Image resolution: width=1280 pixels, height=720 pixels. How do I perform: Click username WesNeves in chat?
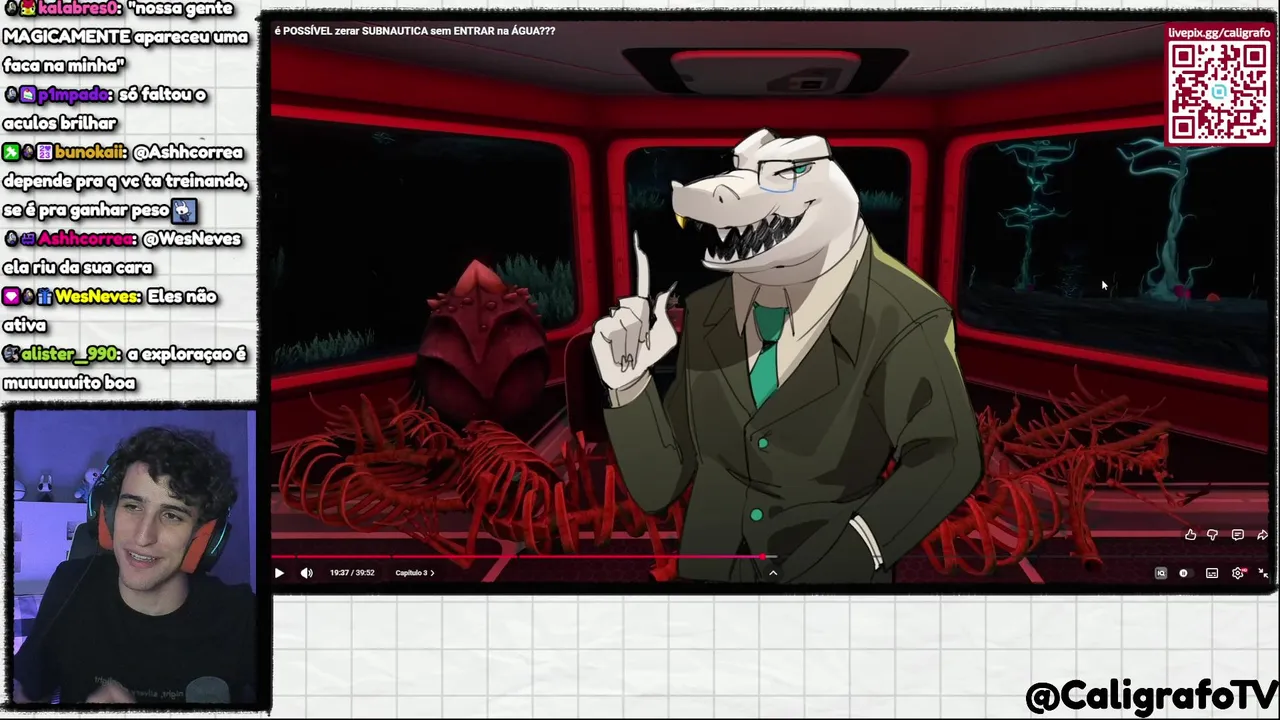[96, 296]
